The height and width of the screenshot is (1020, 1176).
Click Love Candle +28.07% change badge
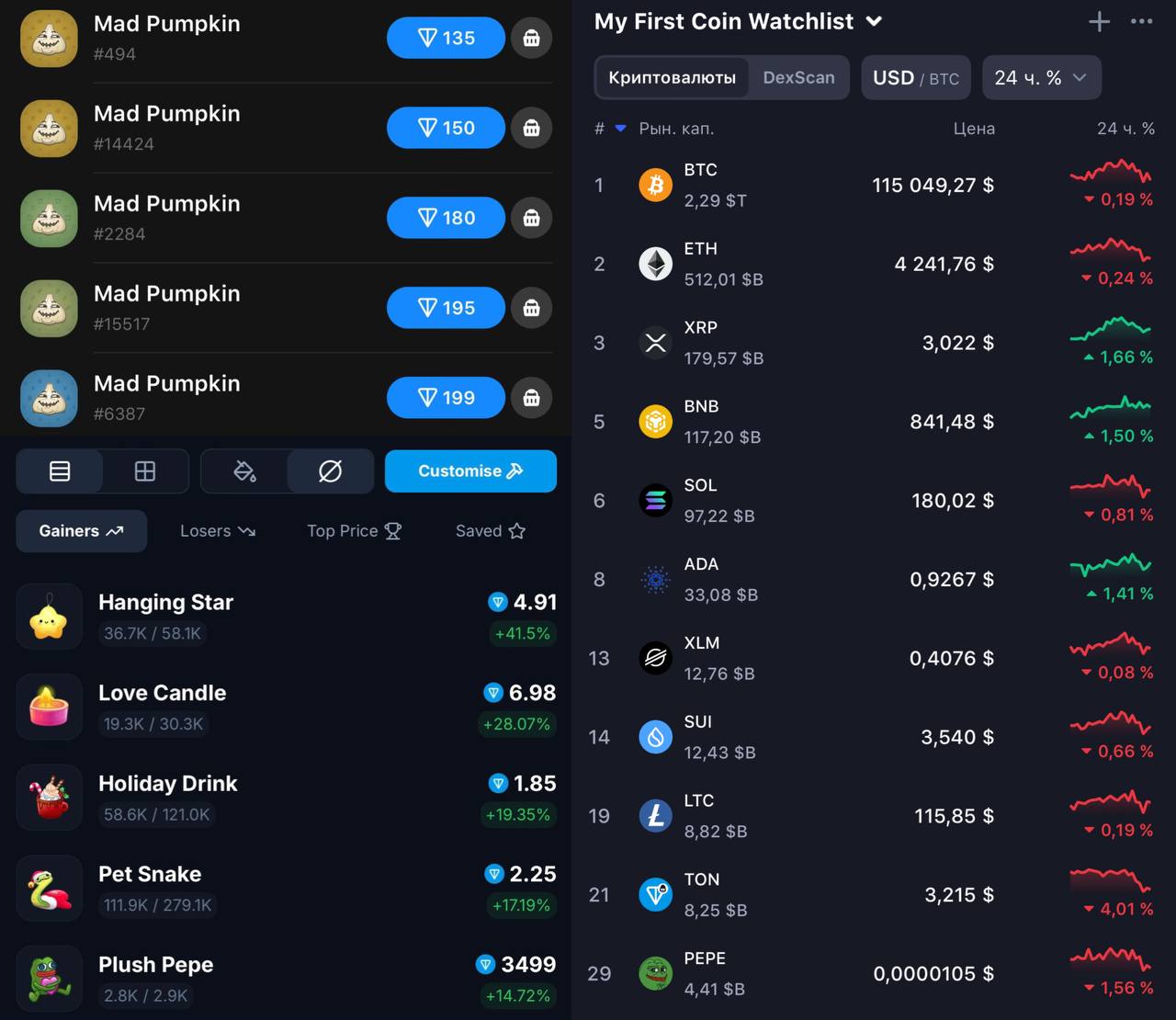point(516,724)
